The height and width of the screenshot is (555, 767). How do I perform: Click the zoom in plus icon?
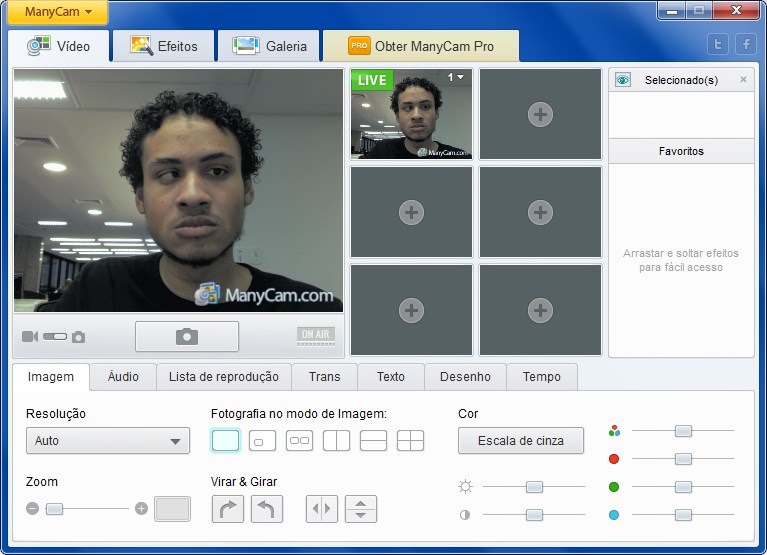click(141, 509)
